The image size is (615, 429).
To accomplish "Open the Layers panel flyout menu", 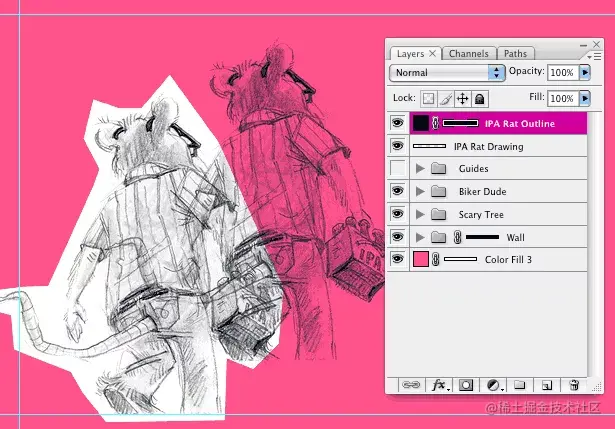I will pos(594,57).
